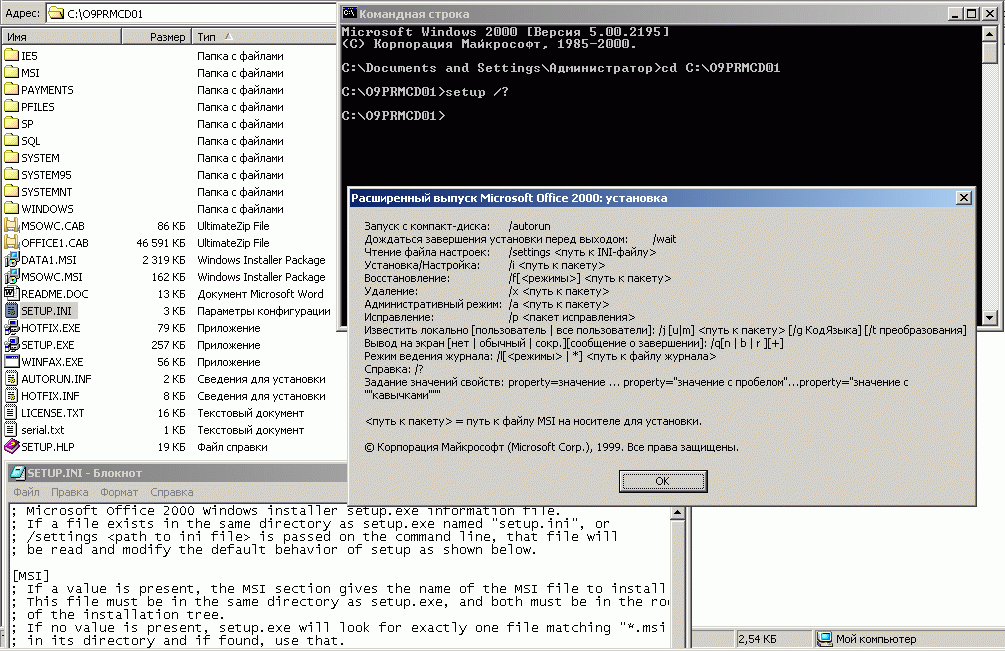Select the README.DOC file name
The image size is (1005, 651).
54,293
